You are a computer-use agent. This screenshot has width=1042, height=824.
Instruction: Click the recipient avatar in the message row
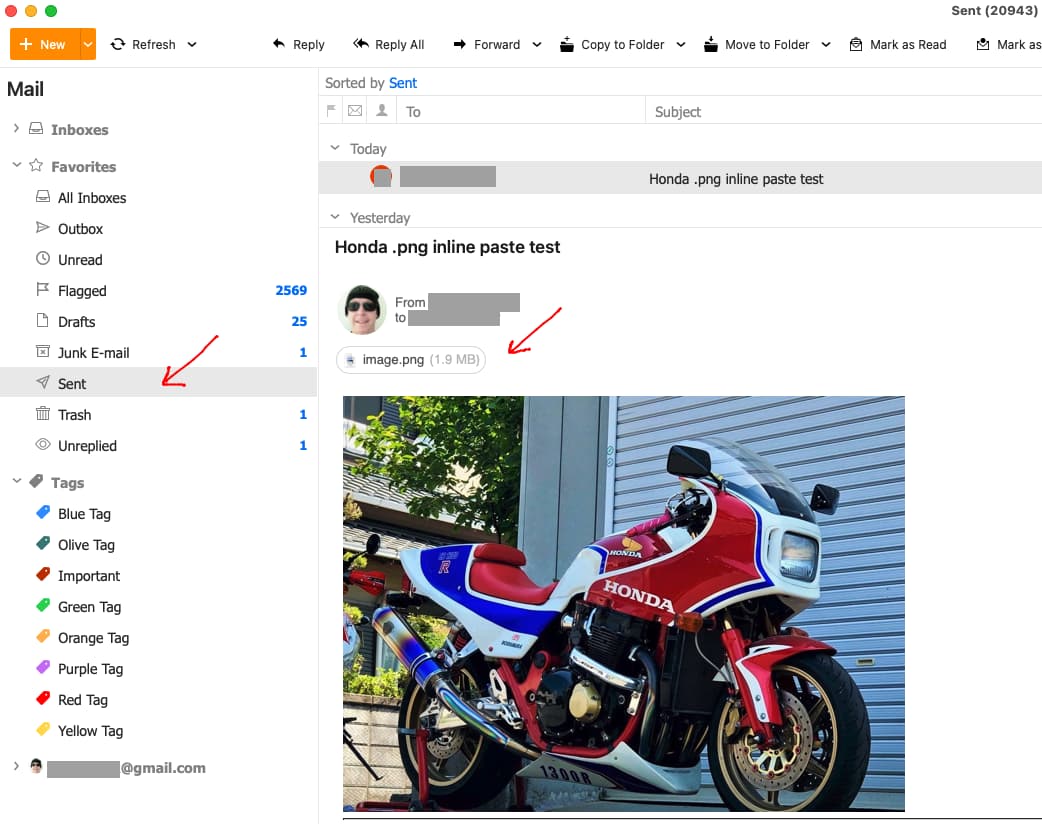(x=381, y=176)
